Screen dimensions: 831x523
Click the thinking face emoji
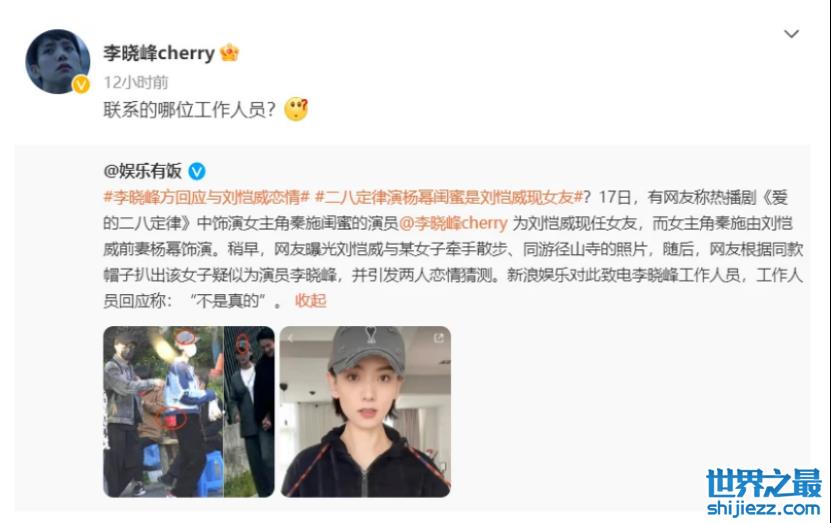[x=296, y=109]
